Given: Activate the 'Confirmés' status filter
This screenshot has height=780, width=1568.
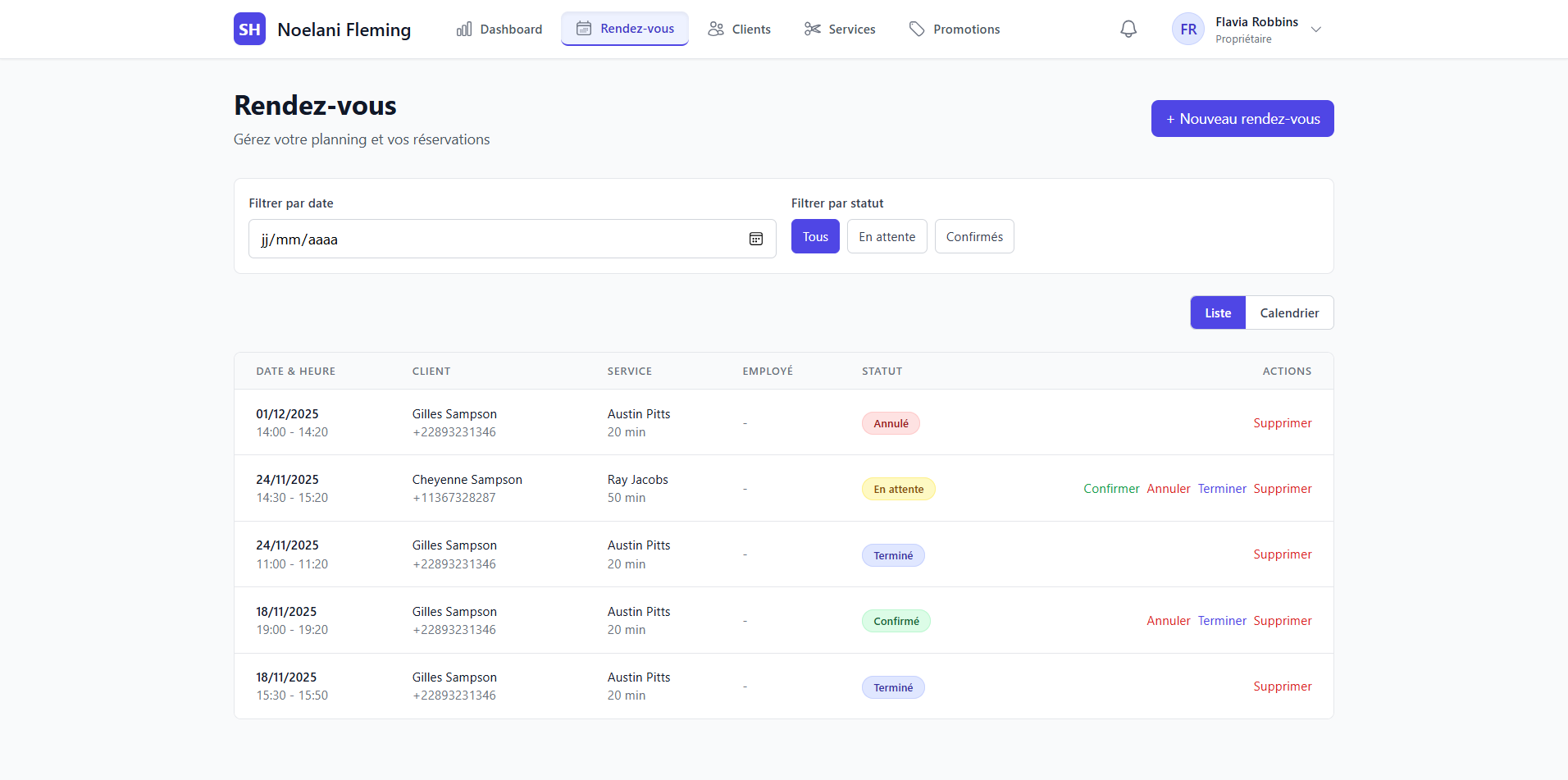Looking at the screenshot, I should pyautogui.click(x=974, y=236).
